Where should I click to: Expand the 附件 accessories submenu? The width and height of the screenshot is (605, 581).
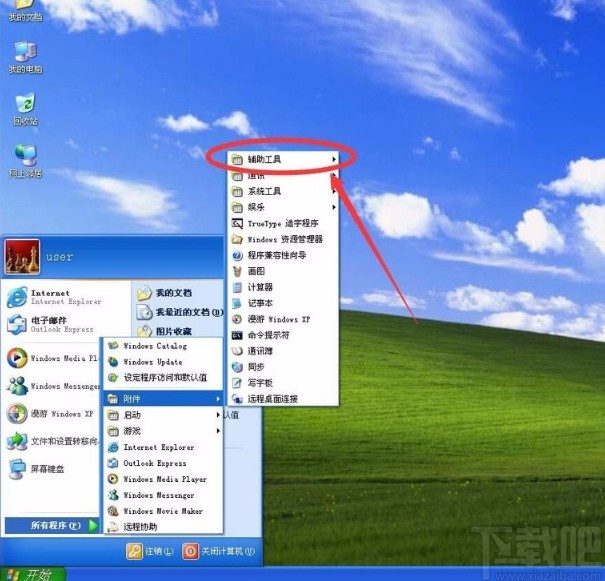click(x=163, y=399)
